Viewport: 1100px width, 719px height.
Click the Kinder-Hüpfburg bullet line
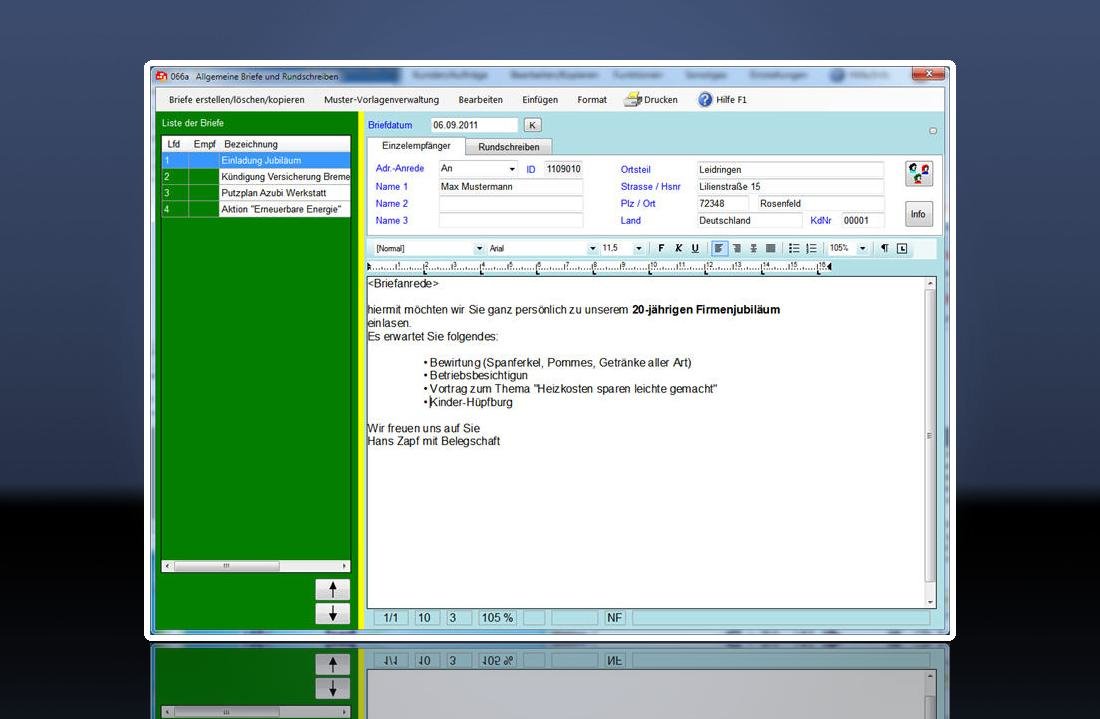tap(469, 402)
